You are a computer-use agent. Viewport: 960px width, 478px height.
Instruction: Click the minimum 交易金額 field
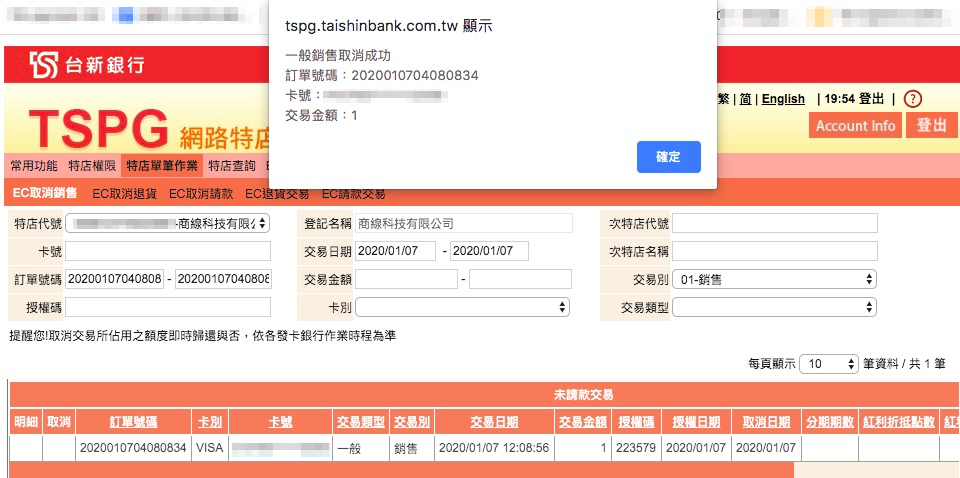click(406, 279)
